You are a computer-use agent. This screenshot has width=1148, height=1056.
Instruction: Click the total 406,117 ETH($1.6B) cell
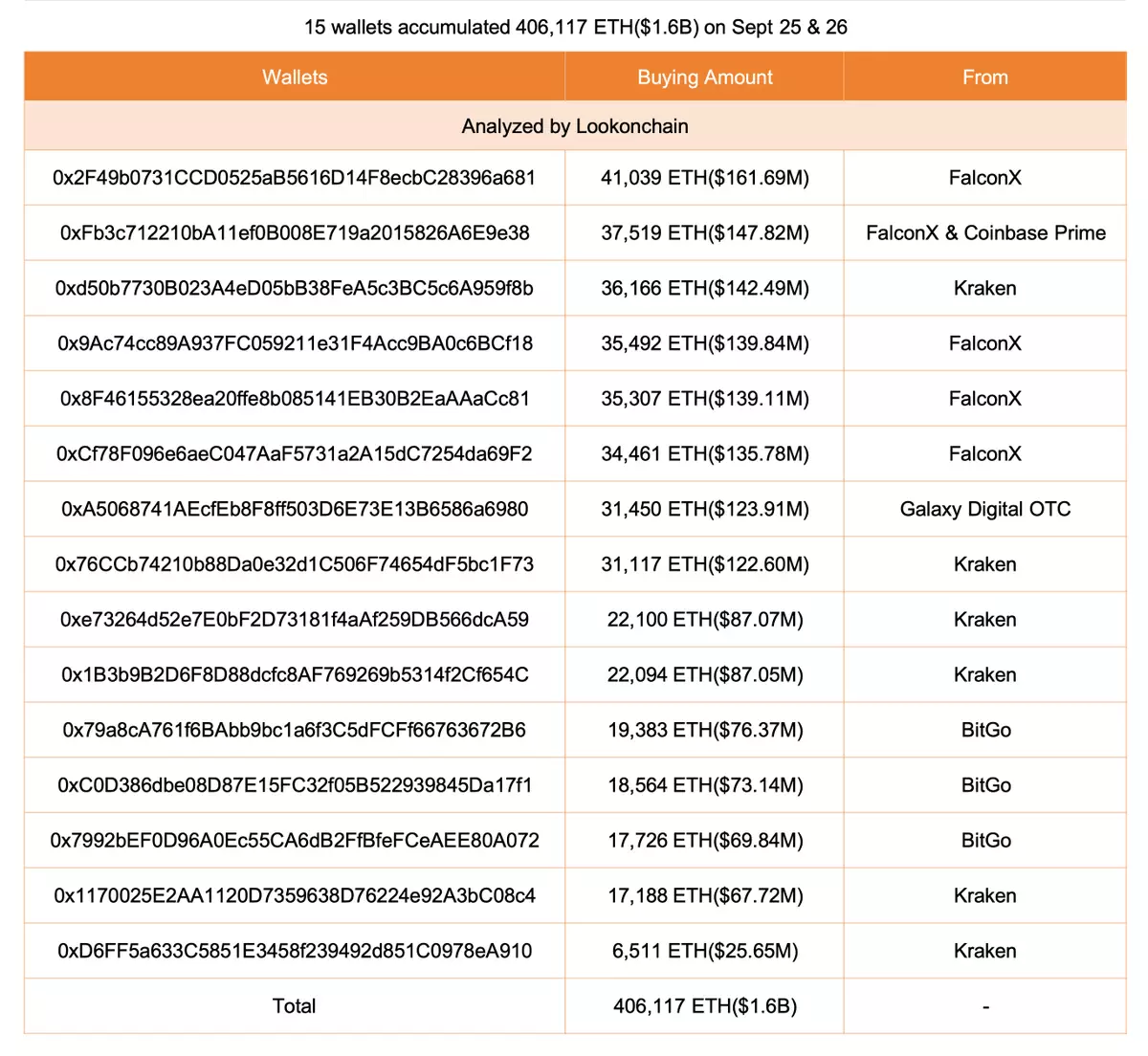[x=704, y=1006]
